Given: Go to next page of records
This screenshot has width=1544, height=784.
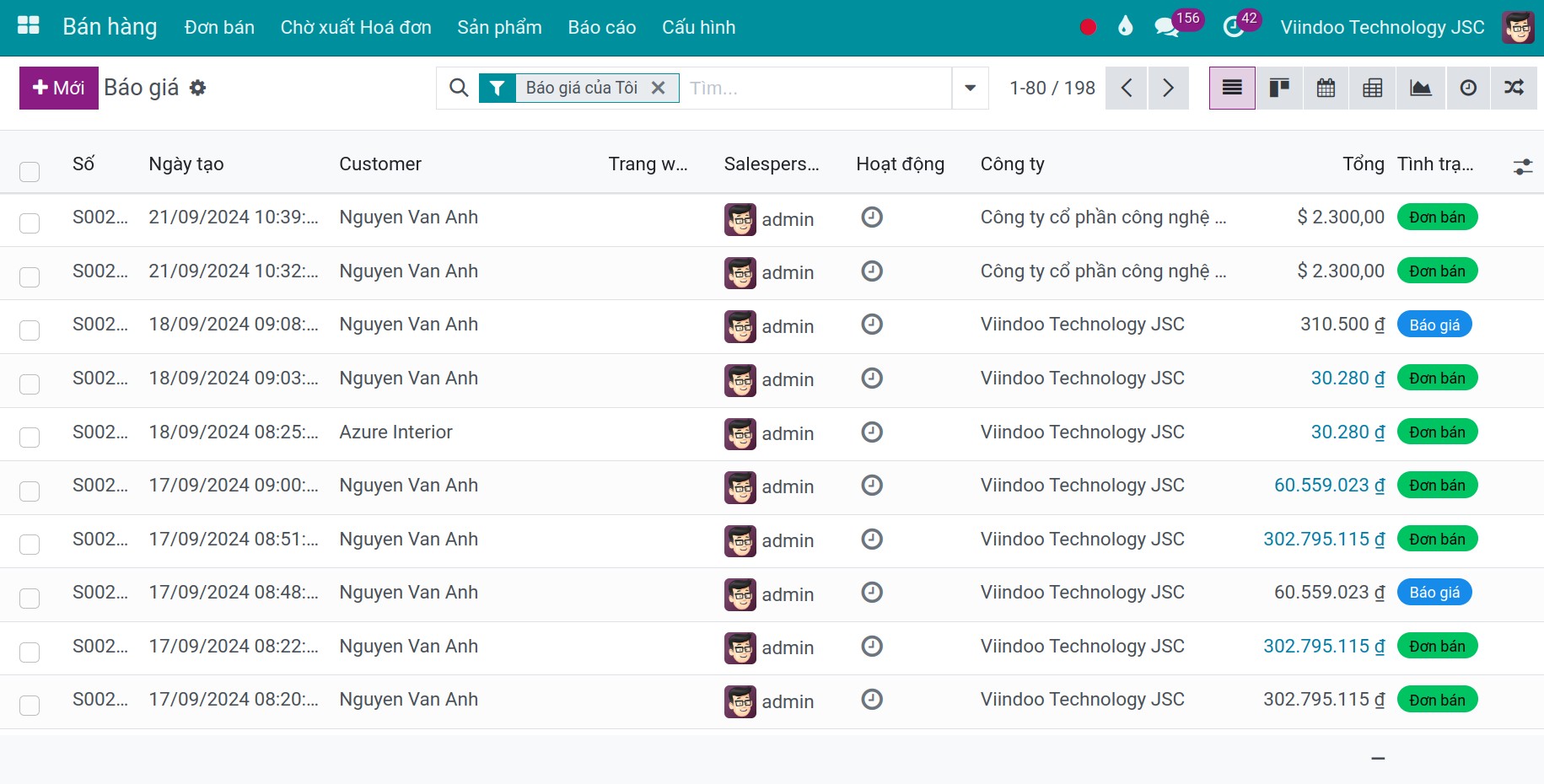Looking at the screenshot, I should coord(1168,88).
